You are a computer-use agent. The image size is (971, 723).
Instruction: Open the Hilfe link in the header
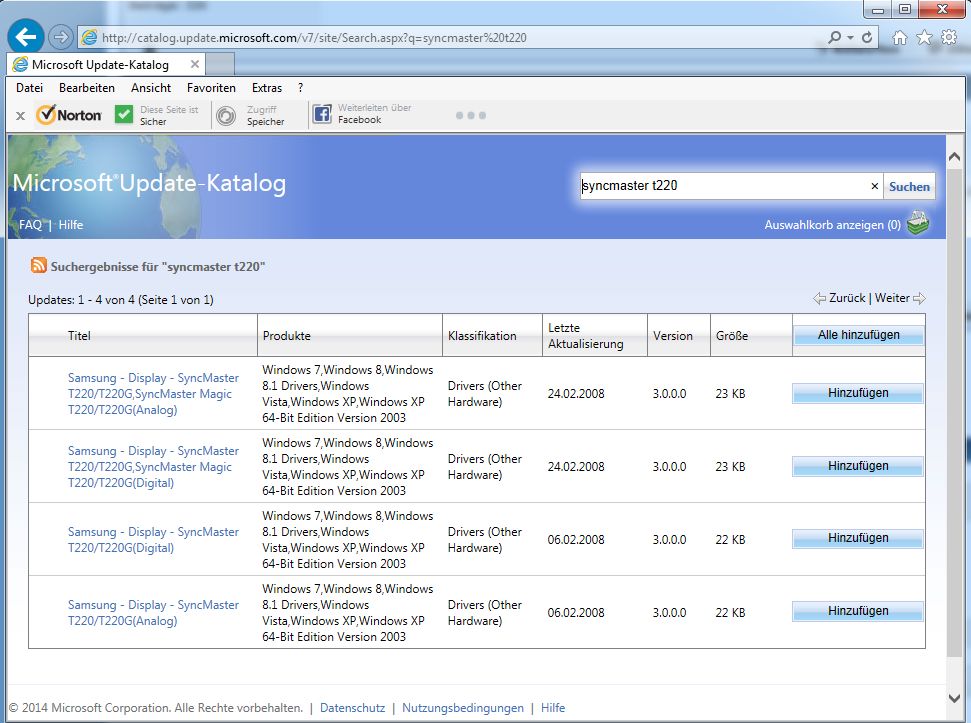tap(71, 225)
